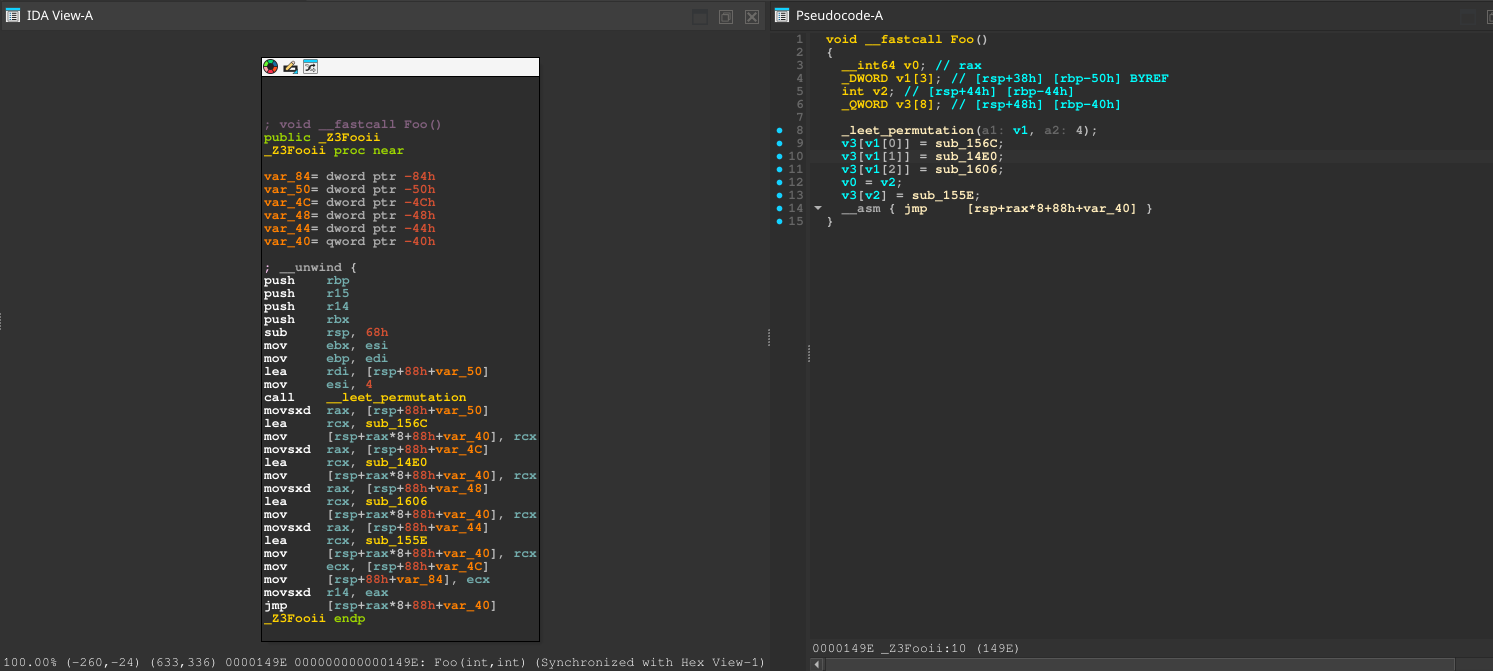Toggle breakpoint dot on pseudocode line 9
Viewport: 1493px width, 671px height.
pos(780,143)
